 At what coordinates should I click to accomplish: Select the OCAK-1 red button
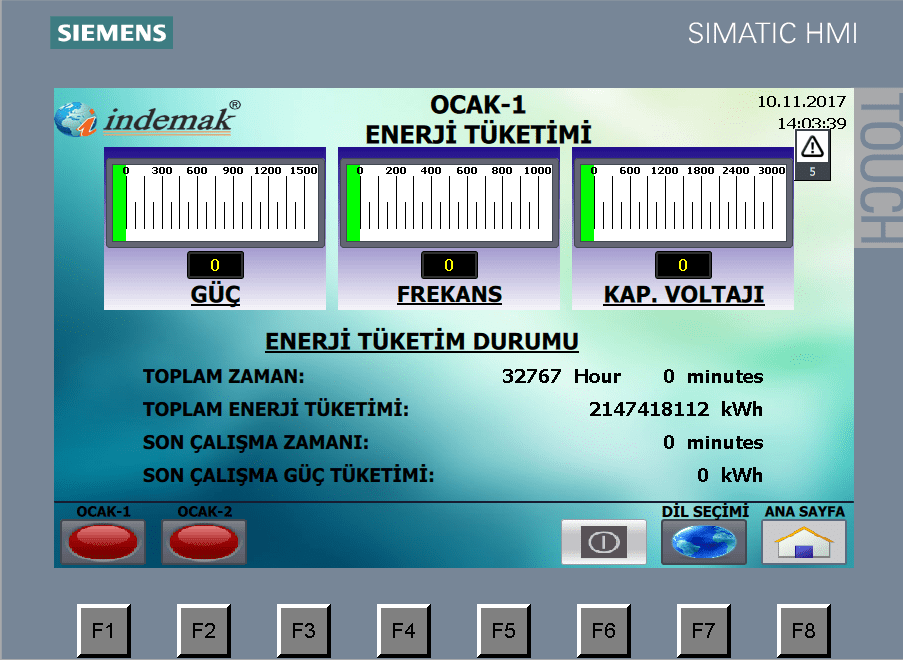(103, 542)
